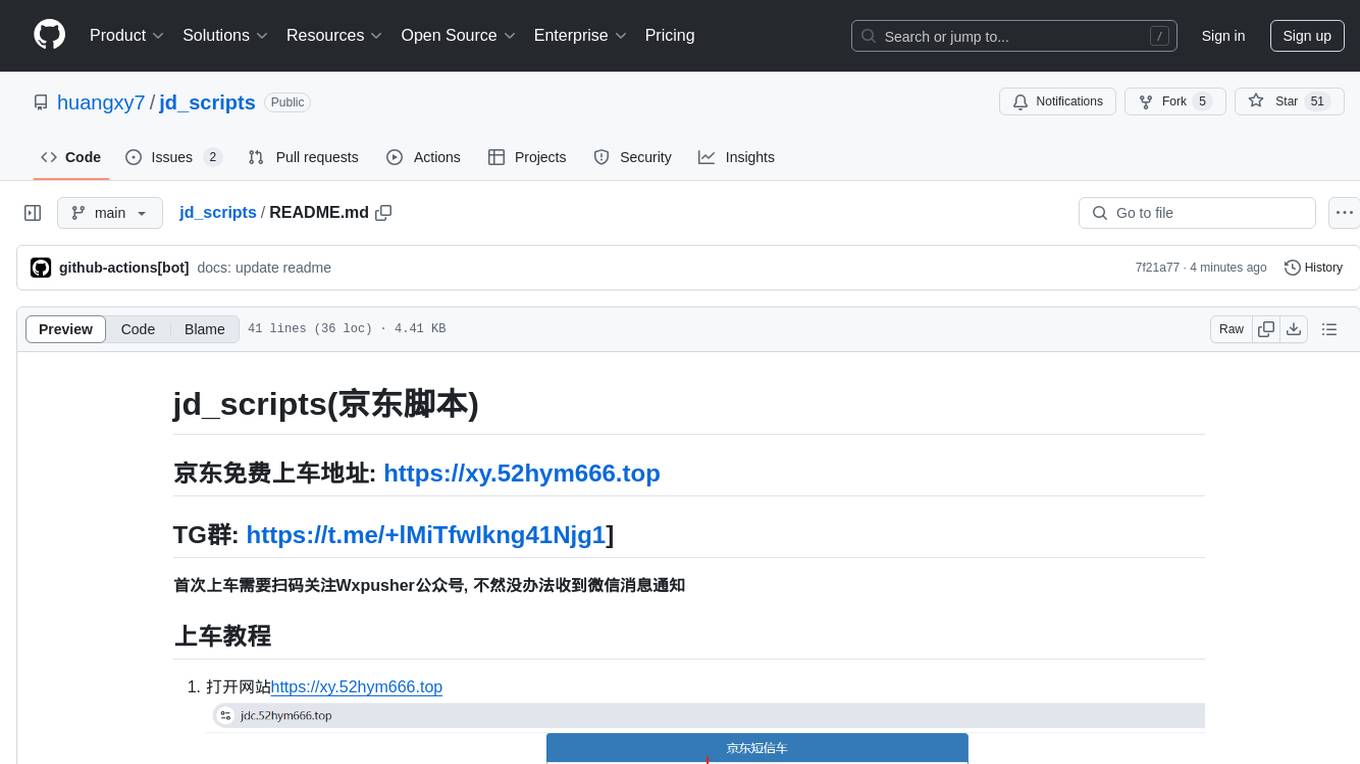Select the Preview view toggle
1360x764 pixels.
pos(66,329)
